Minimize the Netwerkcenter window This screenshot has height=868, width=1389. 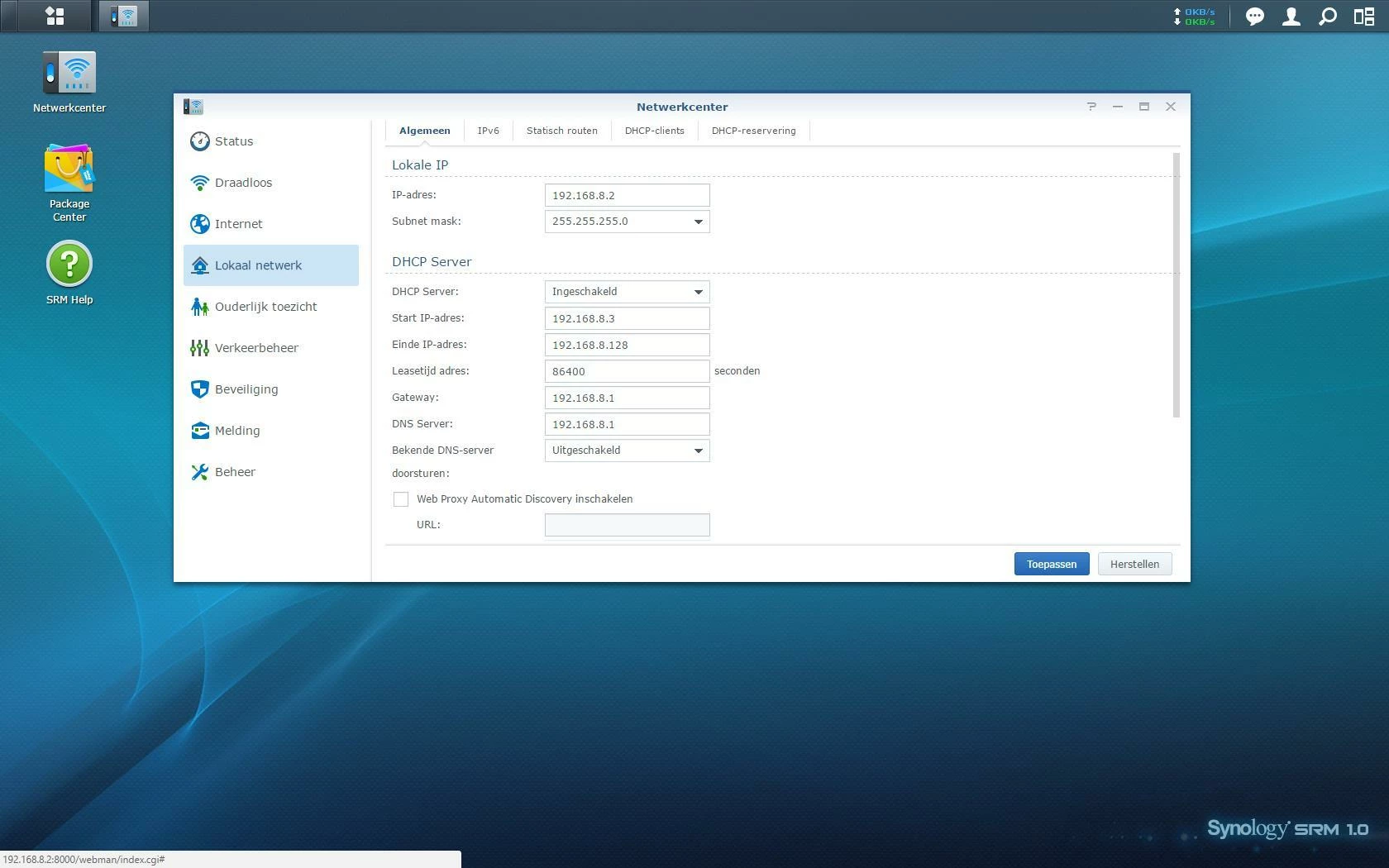click(1118, 106)
